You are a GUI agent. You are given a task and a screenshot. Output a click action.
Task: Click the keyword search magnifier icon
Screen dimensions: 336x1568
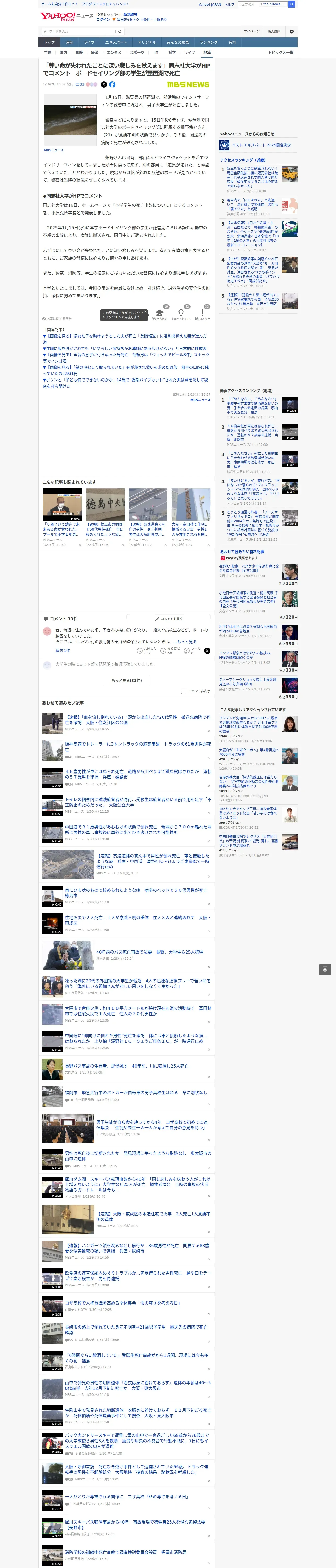pos(120,31)
